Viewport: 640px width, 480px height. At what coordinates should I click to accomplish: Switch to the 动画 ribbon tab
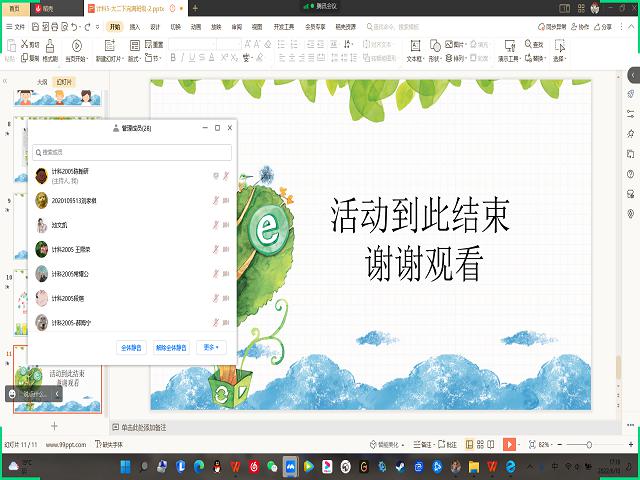click(x=196, y=27)
